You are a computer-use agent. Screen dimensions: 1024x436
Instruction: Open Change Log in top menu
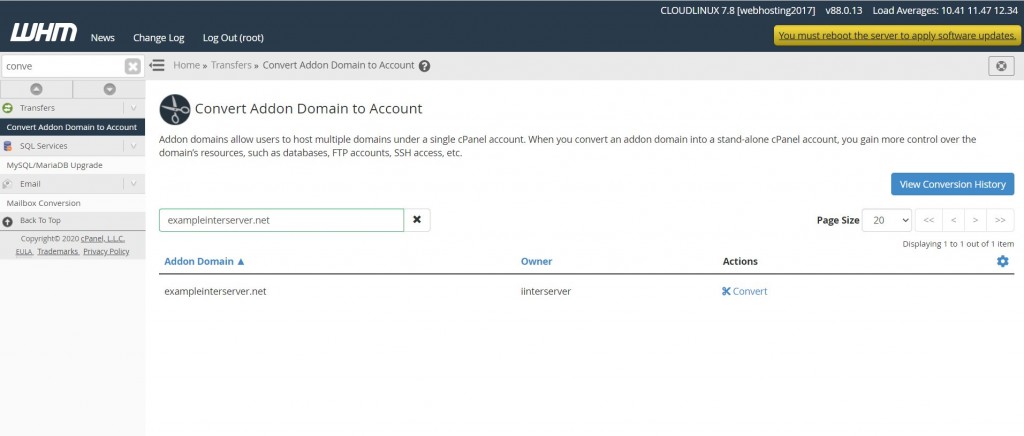click(159, 38)
